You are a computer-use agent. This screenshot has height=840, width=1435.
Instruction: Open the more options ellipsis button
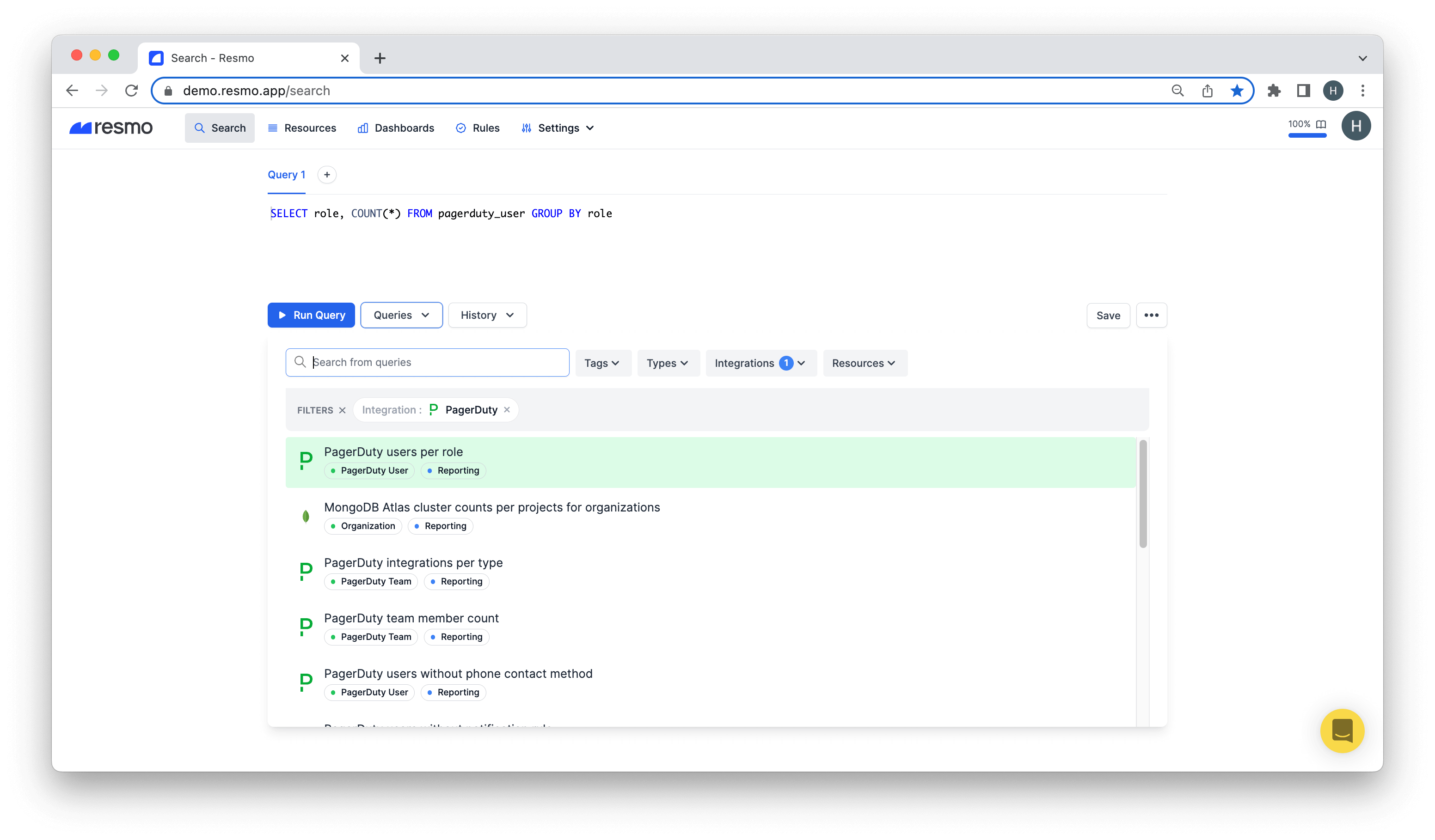click(1152, 315)
